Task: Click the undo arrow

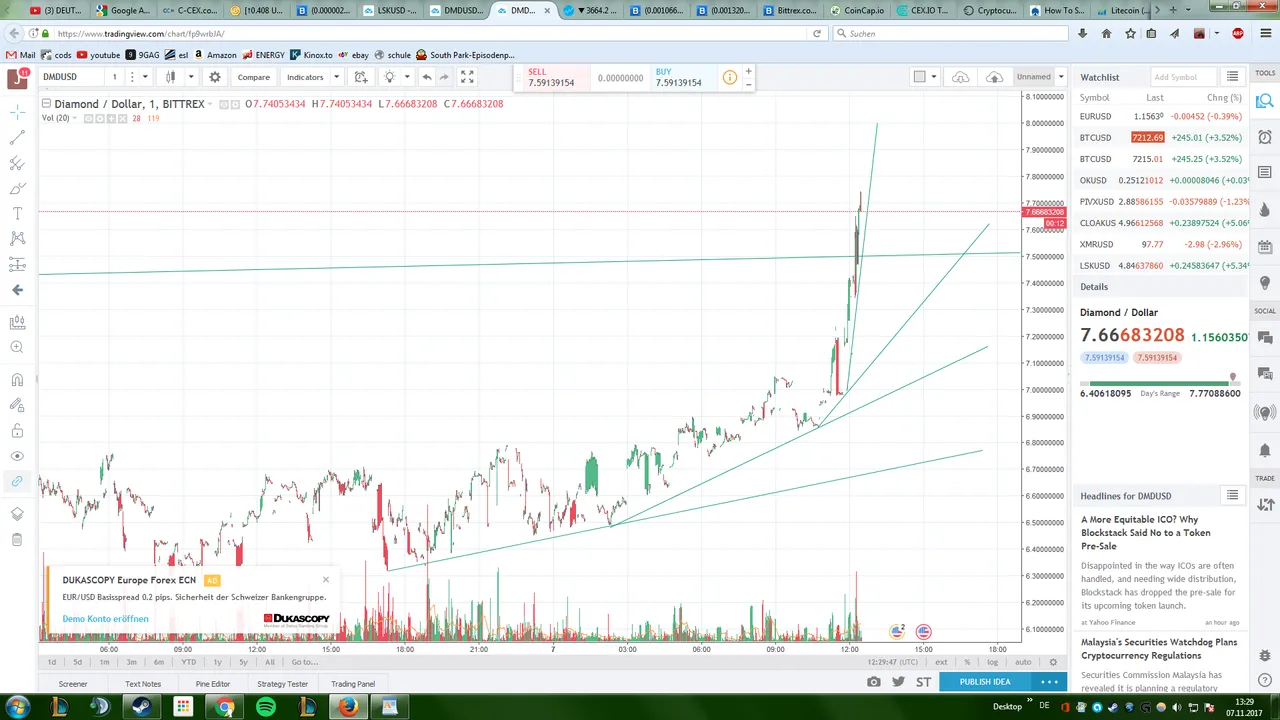Action: click(x=427, y=77)
